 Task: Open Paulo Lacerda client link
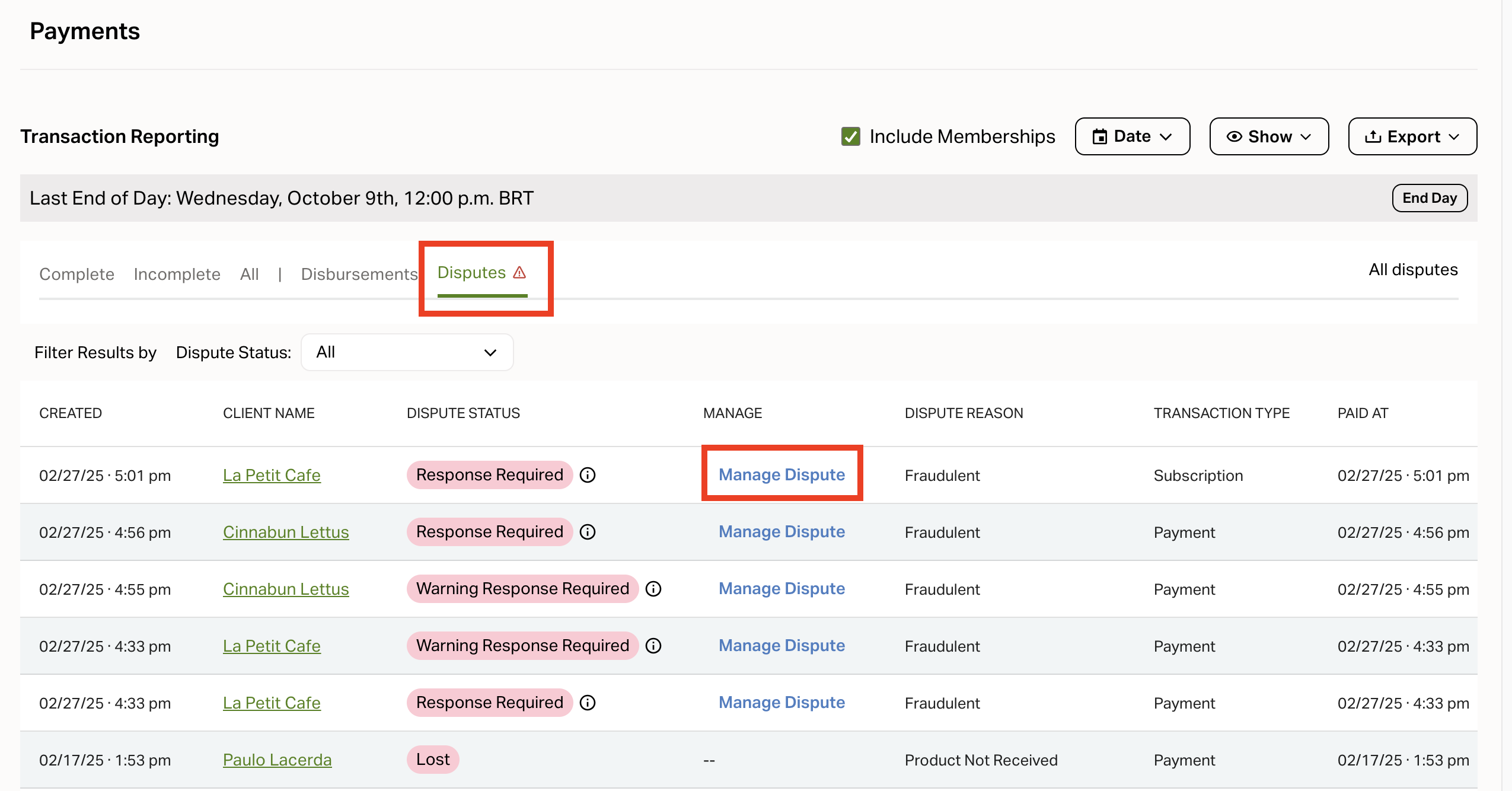pyautogui.click(x=277, y=760)
